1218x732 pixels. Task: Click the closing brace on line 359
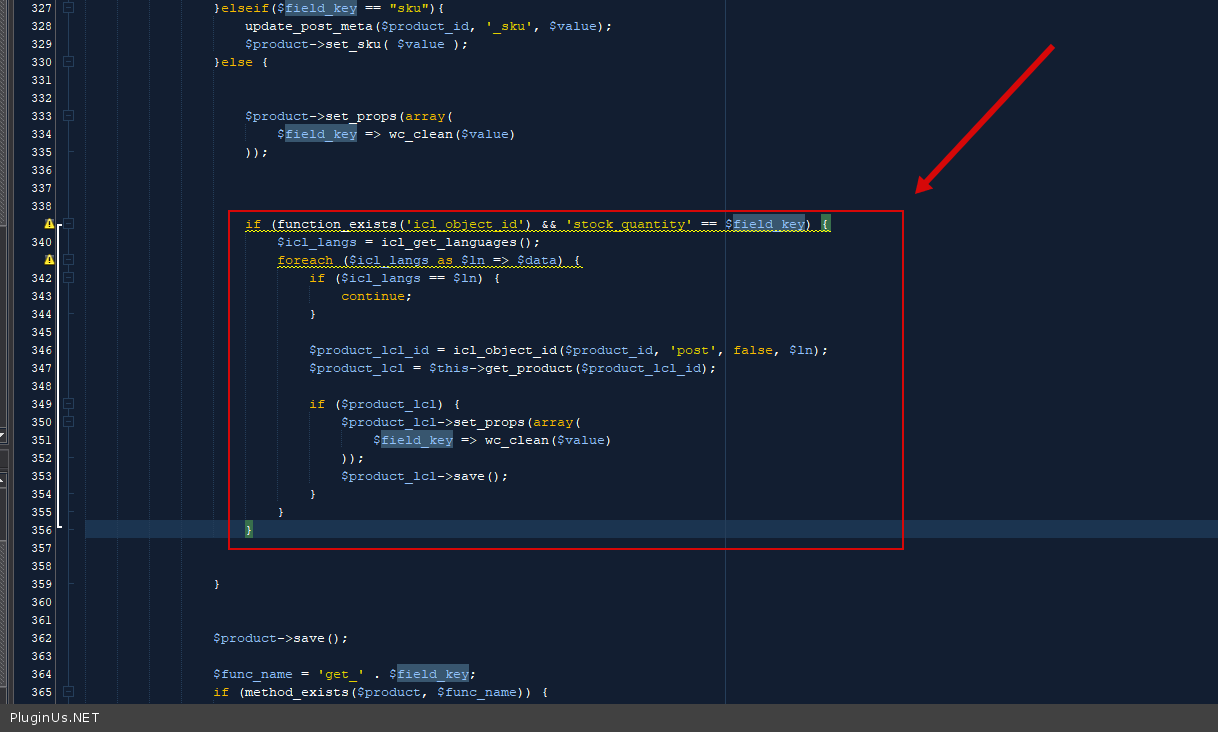point(217,584)
